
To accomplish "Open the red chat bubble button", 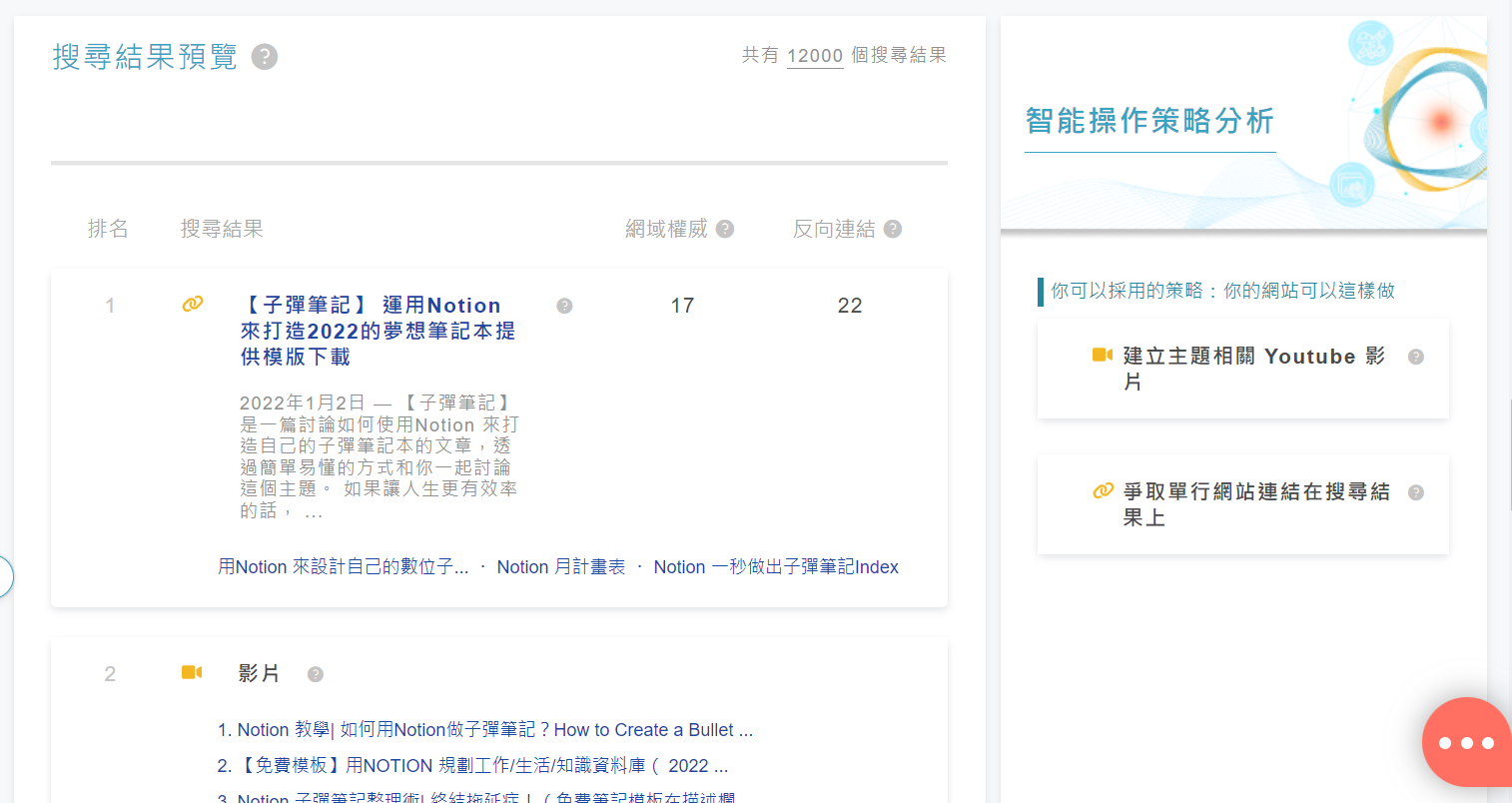I will tap(1466, 742).
